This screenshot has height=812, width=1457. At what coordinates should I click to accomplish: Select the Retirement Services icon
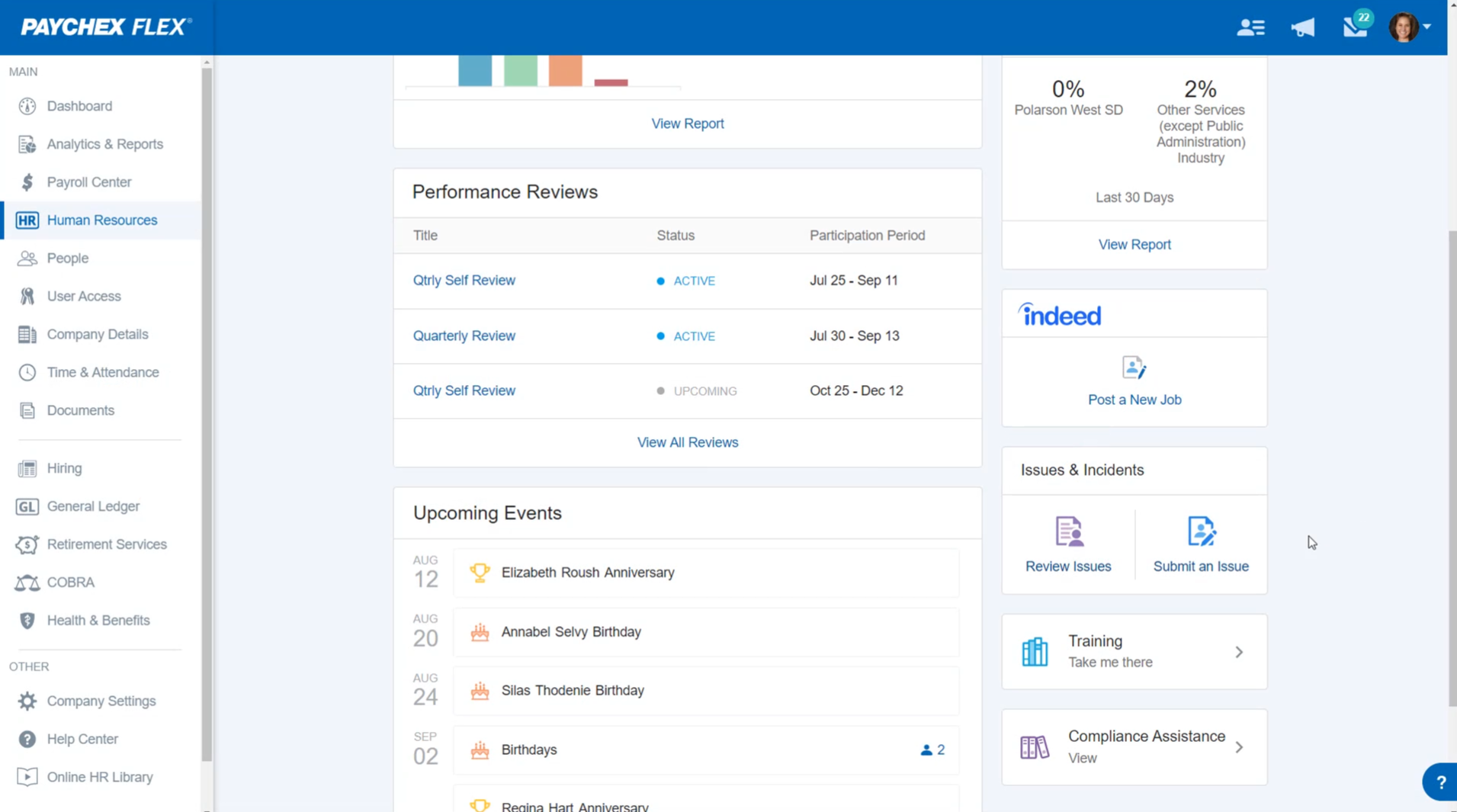click(x=27, y=544)
